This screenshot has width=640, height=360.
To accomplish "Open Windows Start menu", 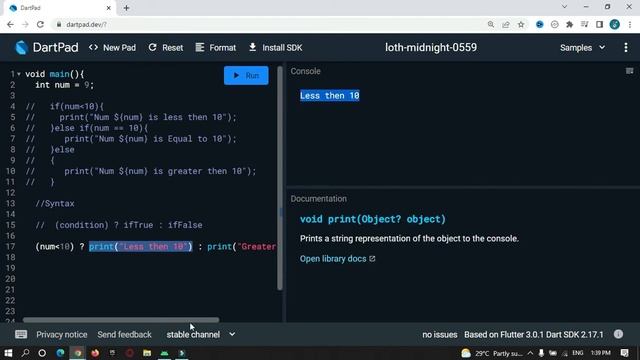I will click(x=8, y=353).
